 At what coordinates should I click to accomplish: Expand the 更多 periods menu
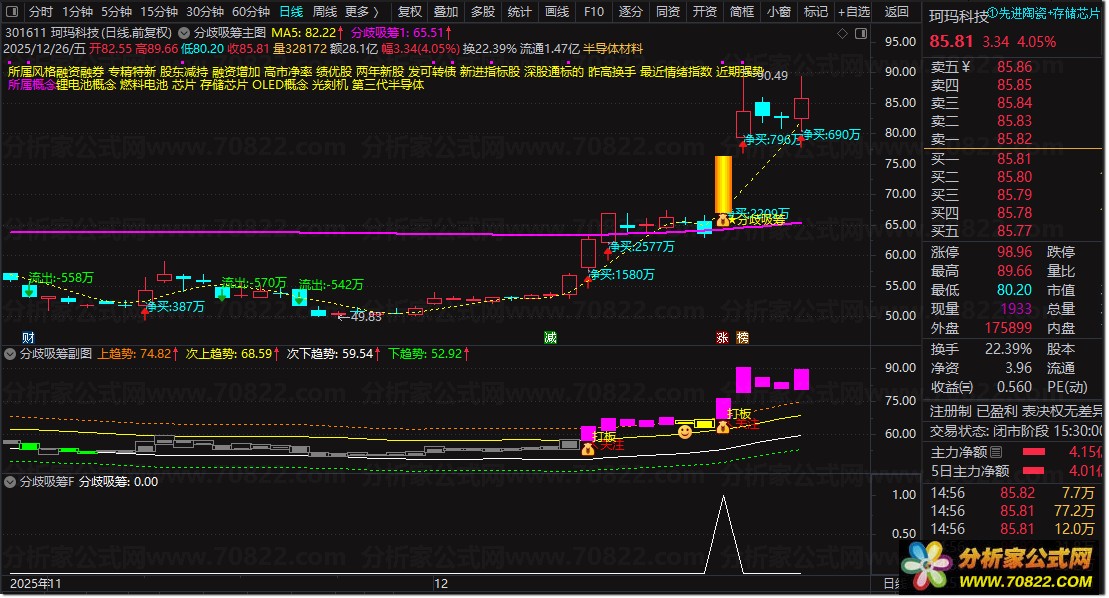361,11
